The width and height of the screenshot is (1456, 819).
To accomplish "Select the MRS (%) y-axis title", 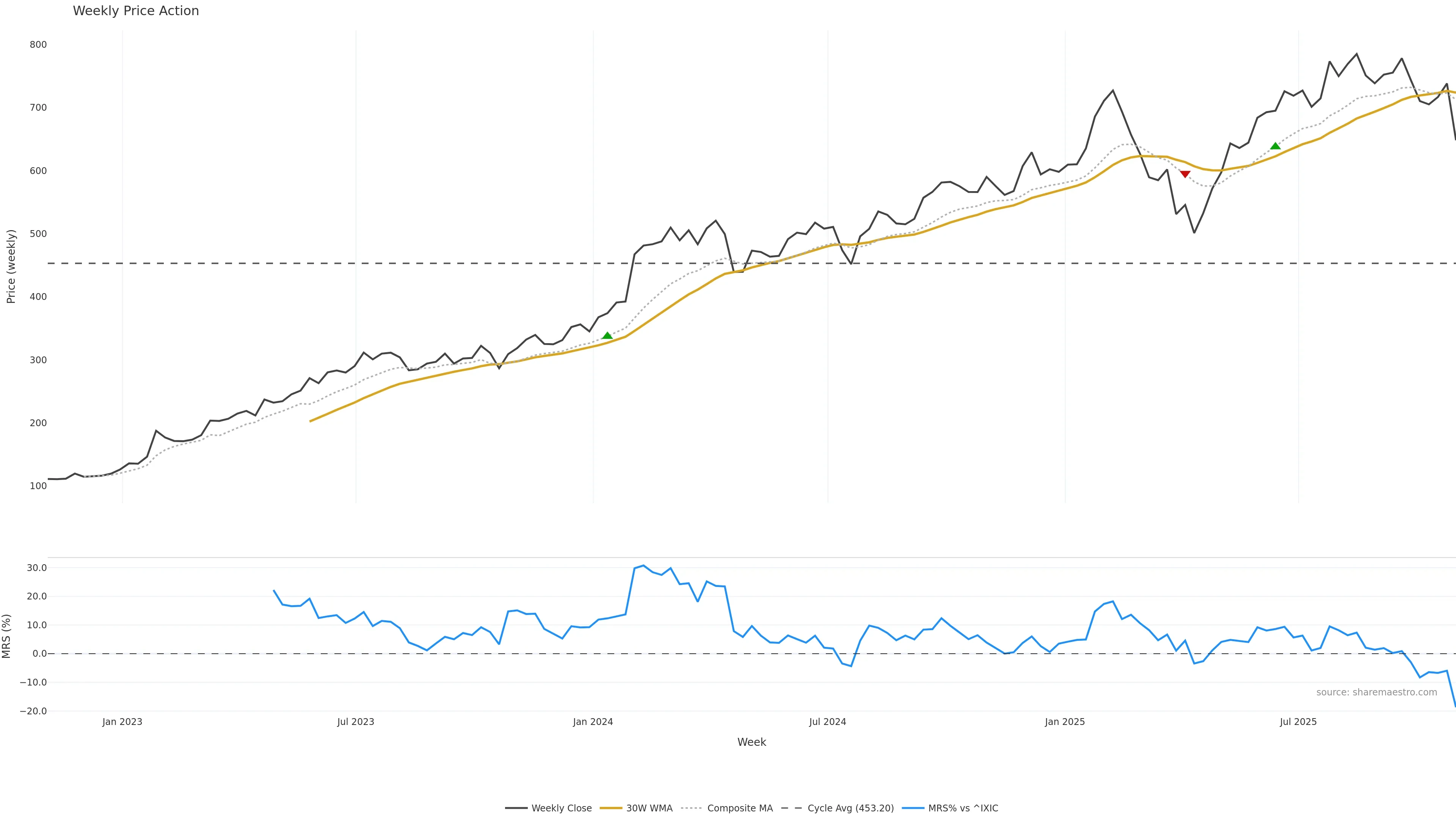I will [7, 636].
